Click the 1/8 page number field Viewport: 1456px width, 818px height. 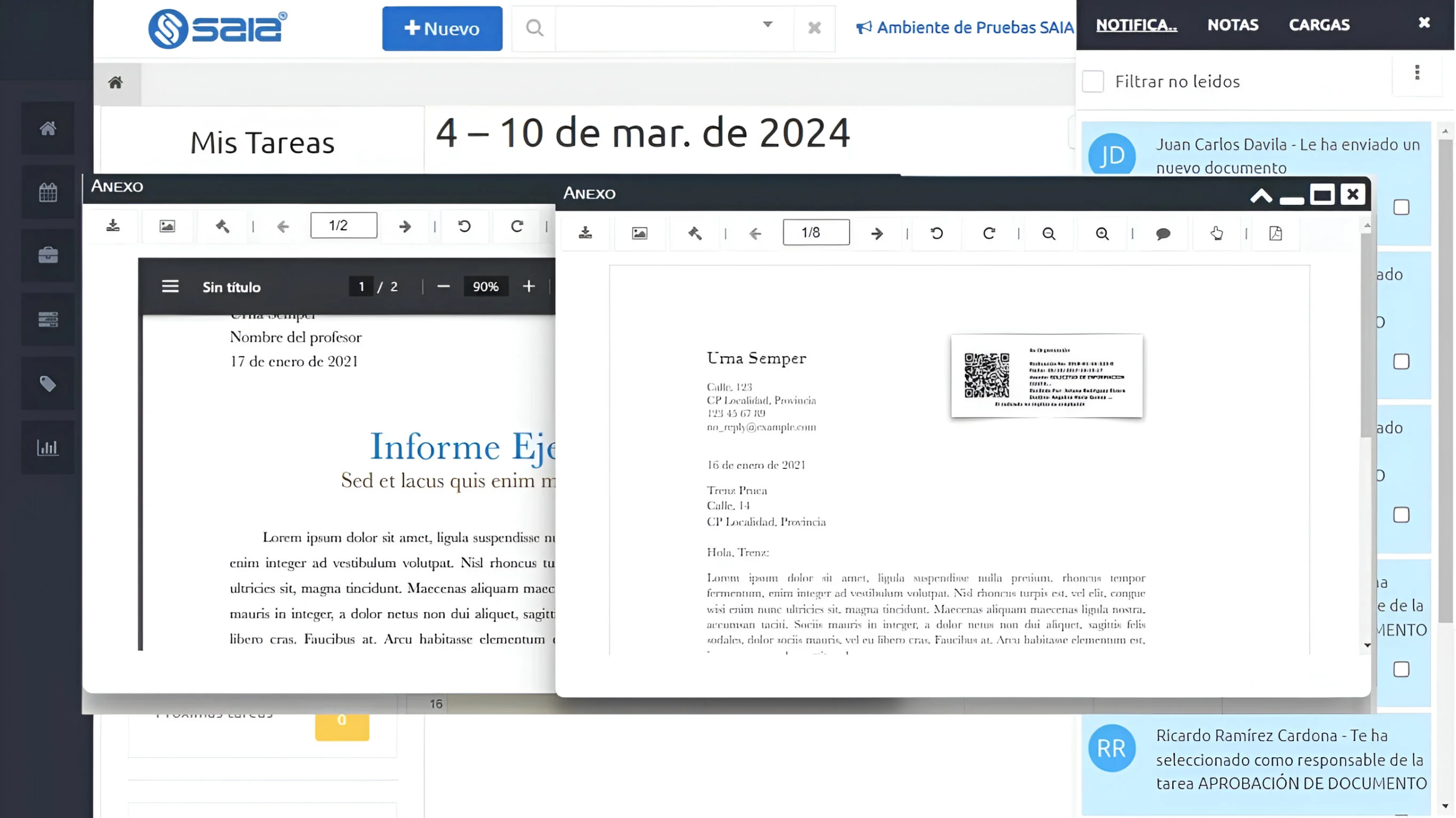[816, 233]
